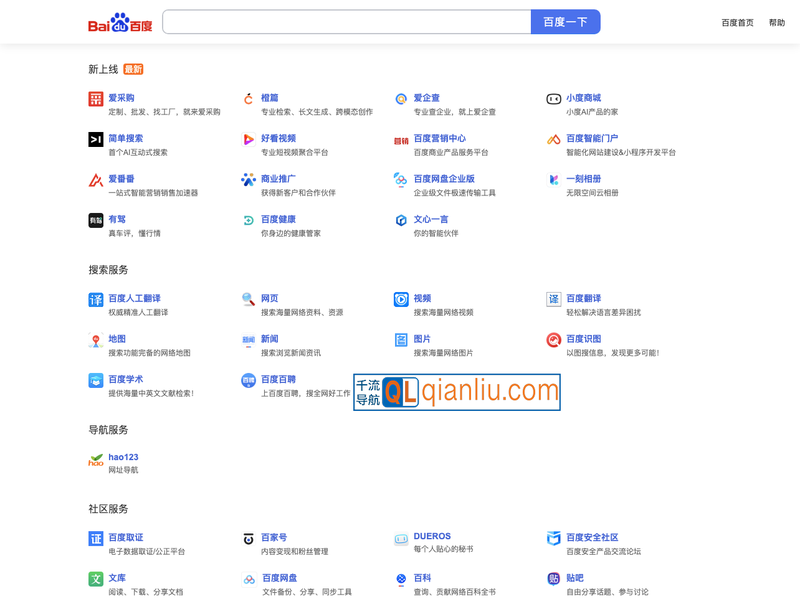
Task: Open 帮助 in the top navigation
Action: pos(776,23)
